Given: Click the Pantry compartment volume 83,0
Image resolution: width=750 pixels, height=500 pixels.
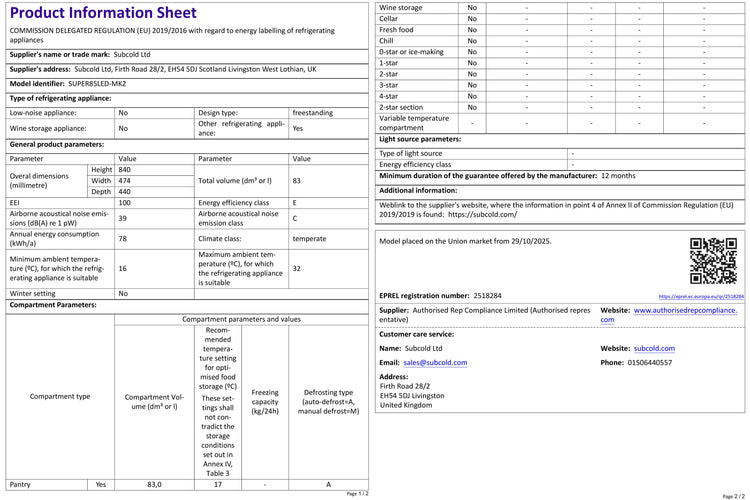Looking at the screenshot, I should pos(154,485).
